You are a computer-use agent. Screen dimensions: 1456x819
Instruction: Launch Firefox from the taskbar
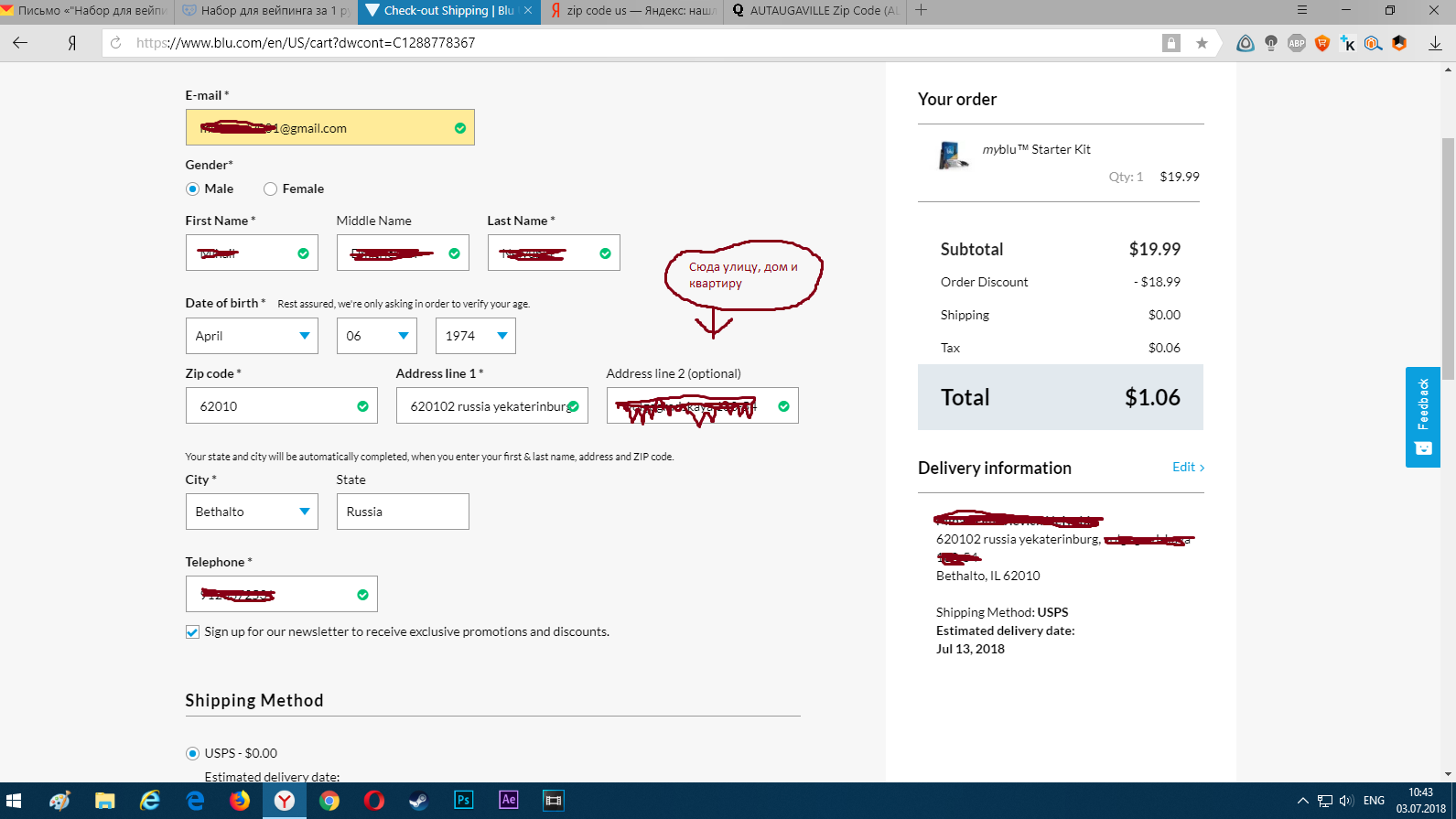(240, 801)
